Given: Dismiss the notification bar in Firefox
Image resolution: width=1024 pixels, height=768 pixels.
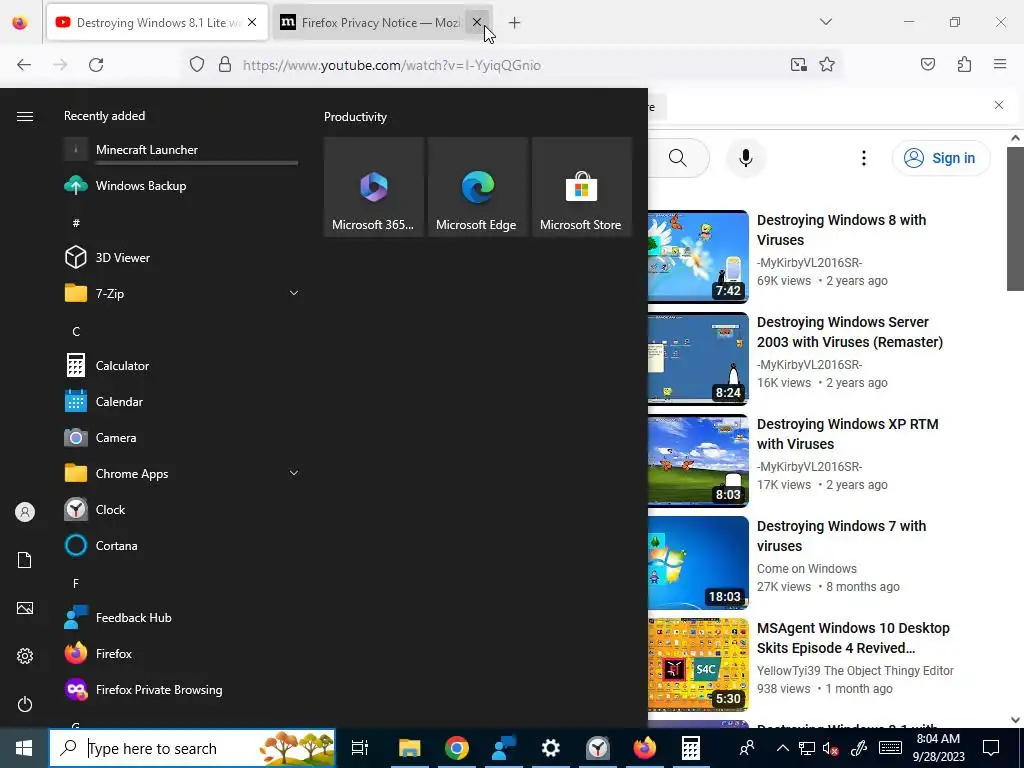Looking at the screenshot, I should pyautogui.click(x=999, y=105).
